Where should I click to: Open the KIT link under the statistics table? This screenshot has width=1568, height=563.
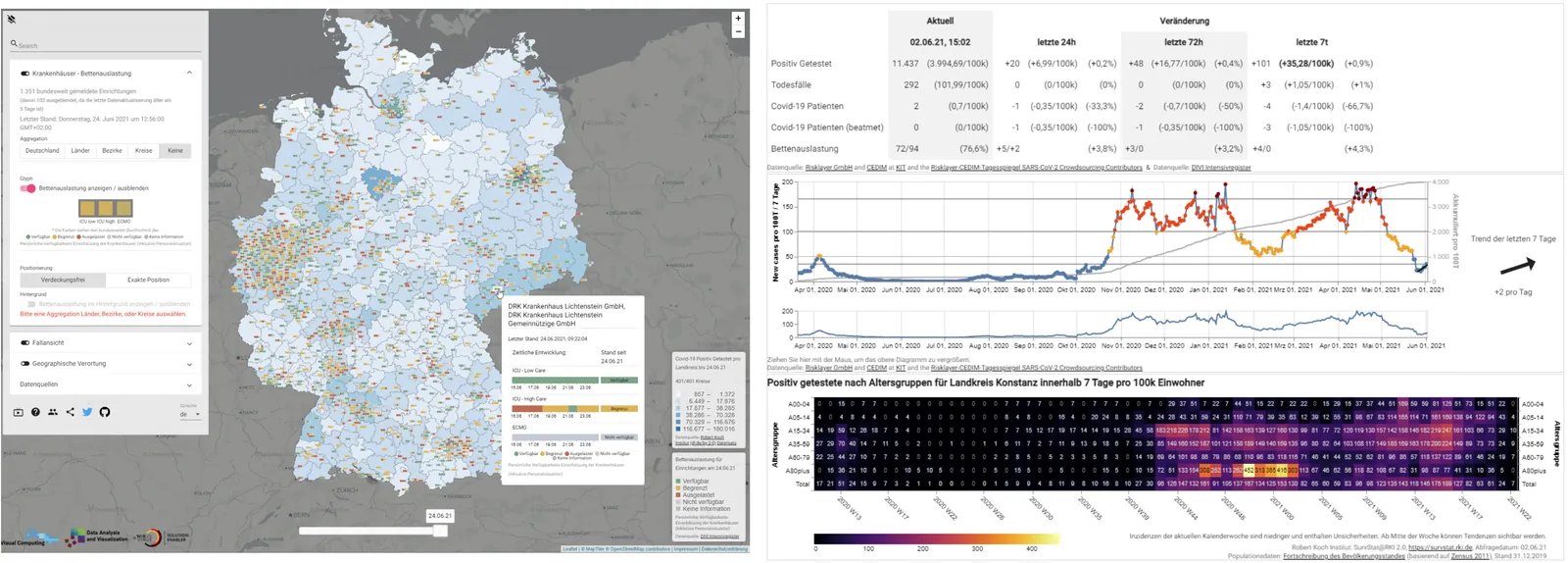coord(900,168)
